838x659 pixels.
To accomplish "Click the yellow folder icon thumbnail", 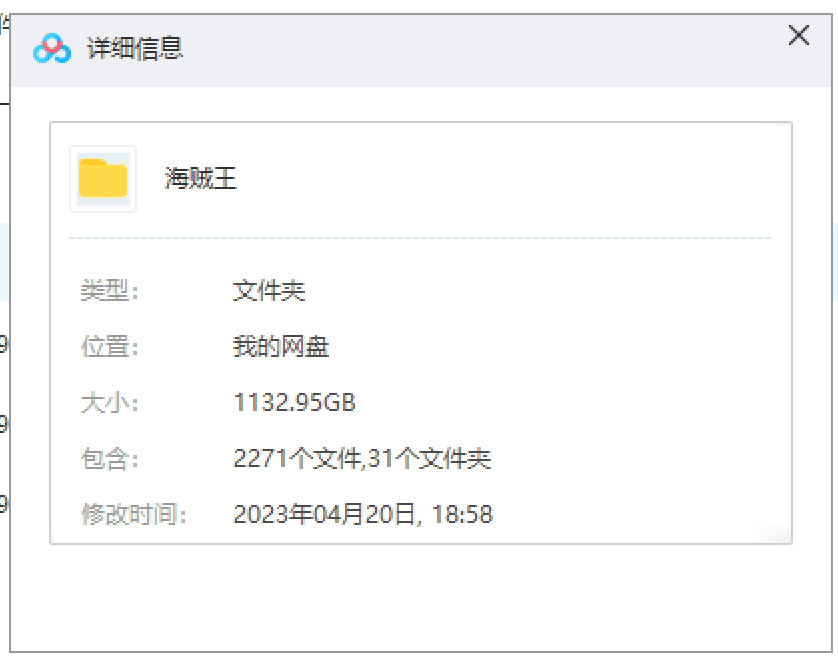I will pyautogui.click(x=103, y=179).
